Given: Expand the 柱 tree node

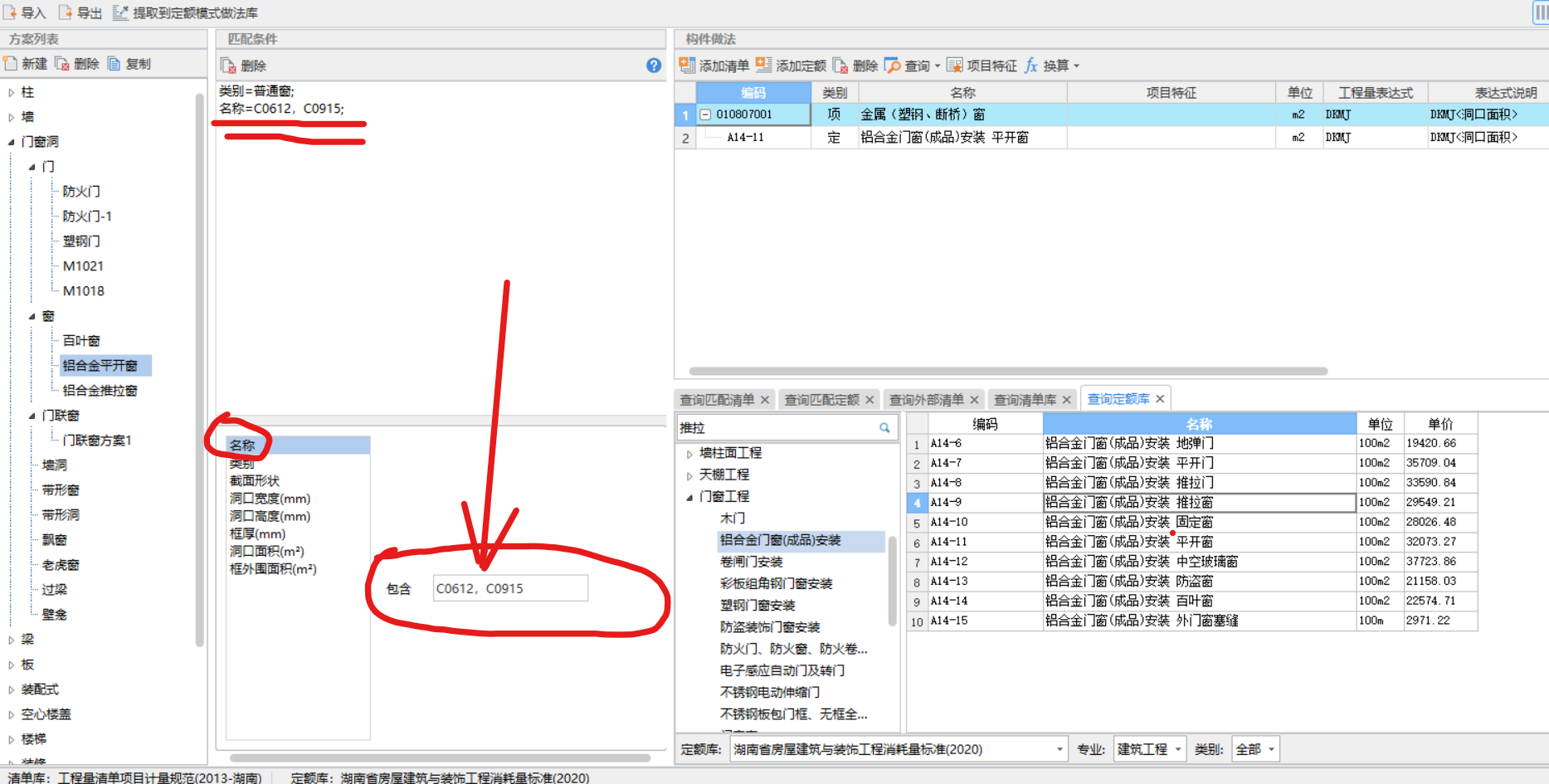Looking at the screenshot, I should tap(12, 92).
